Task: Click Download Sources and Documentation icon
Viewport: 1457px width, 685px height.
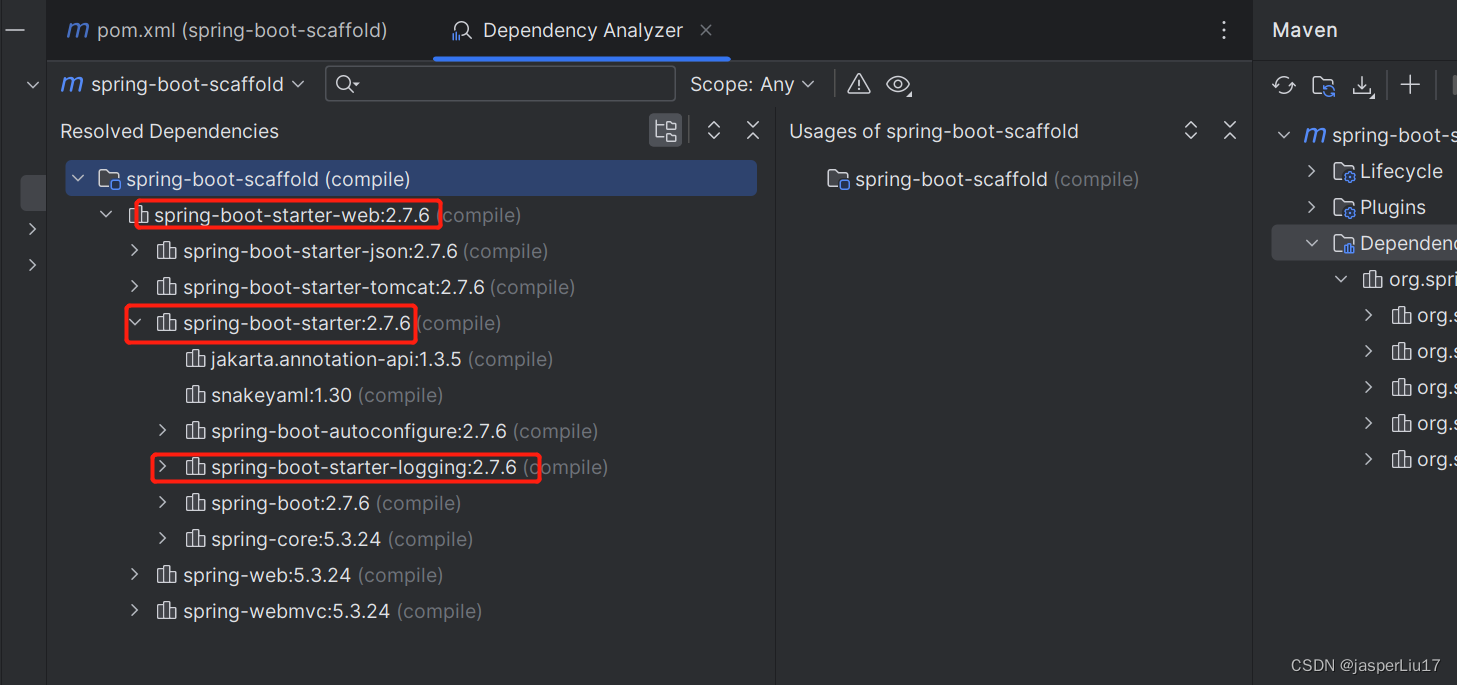Action: click(1363, 85)
